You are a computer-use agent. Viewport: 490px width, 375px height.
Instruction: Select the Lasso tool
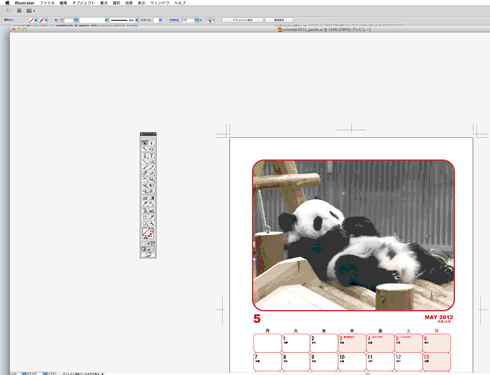tap(152, 149)
